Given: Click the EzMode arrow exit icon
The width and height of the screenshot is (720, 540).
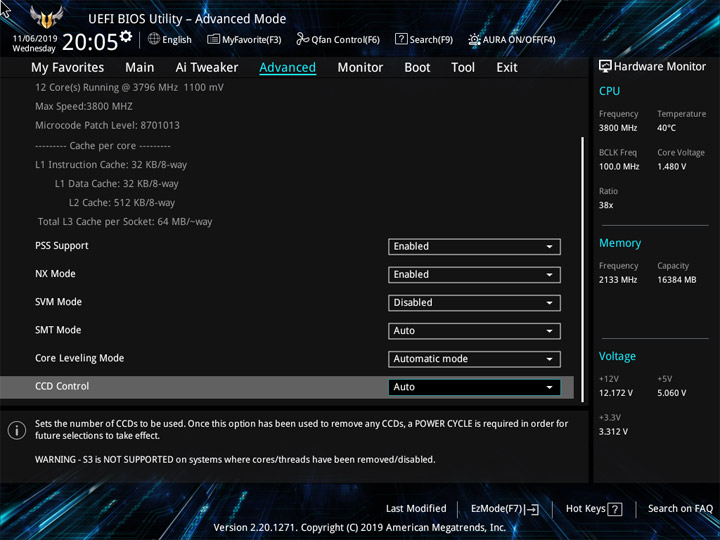Looking at the screenshot, I should point(532,509).
